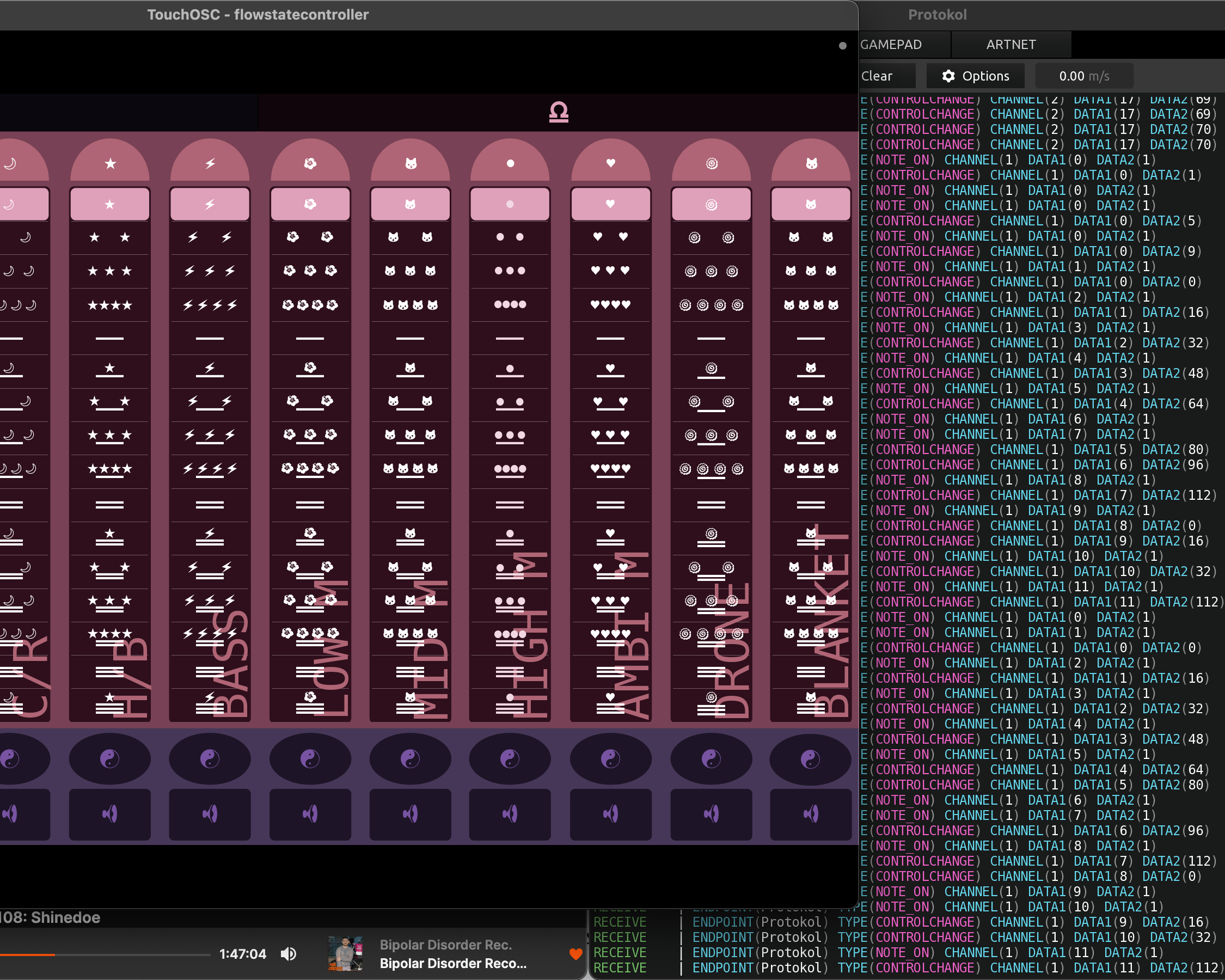Select the star icon above the H/B column
Image resolution: width=1225 pixels, height=980 pixels.
109,163
